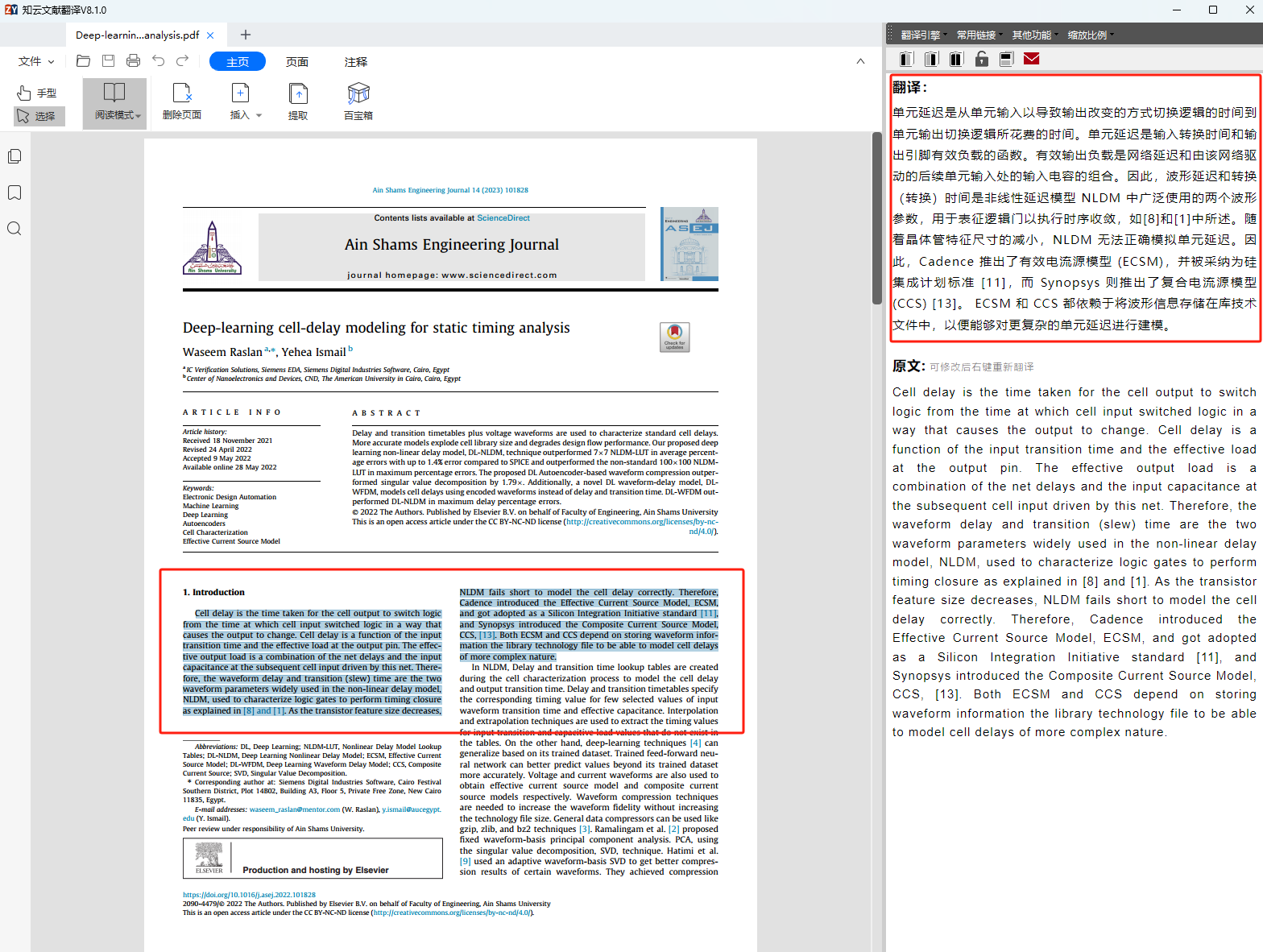Open the translation engine (翻译引擎) menu
The width and height of the screenshot is (1263, 952).
click(923, 35)
